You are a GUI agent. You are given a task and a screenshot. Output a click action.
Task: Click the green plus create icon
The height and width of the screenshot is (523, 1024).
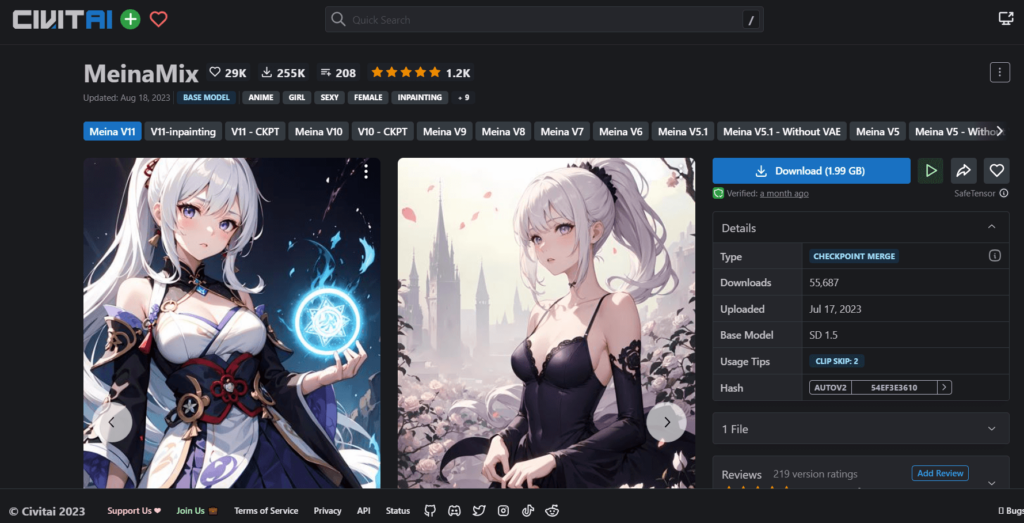pos(130,19)
